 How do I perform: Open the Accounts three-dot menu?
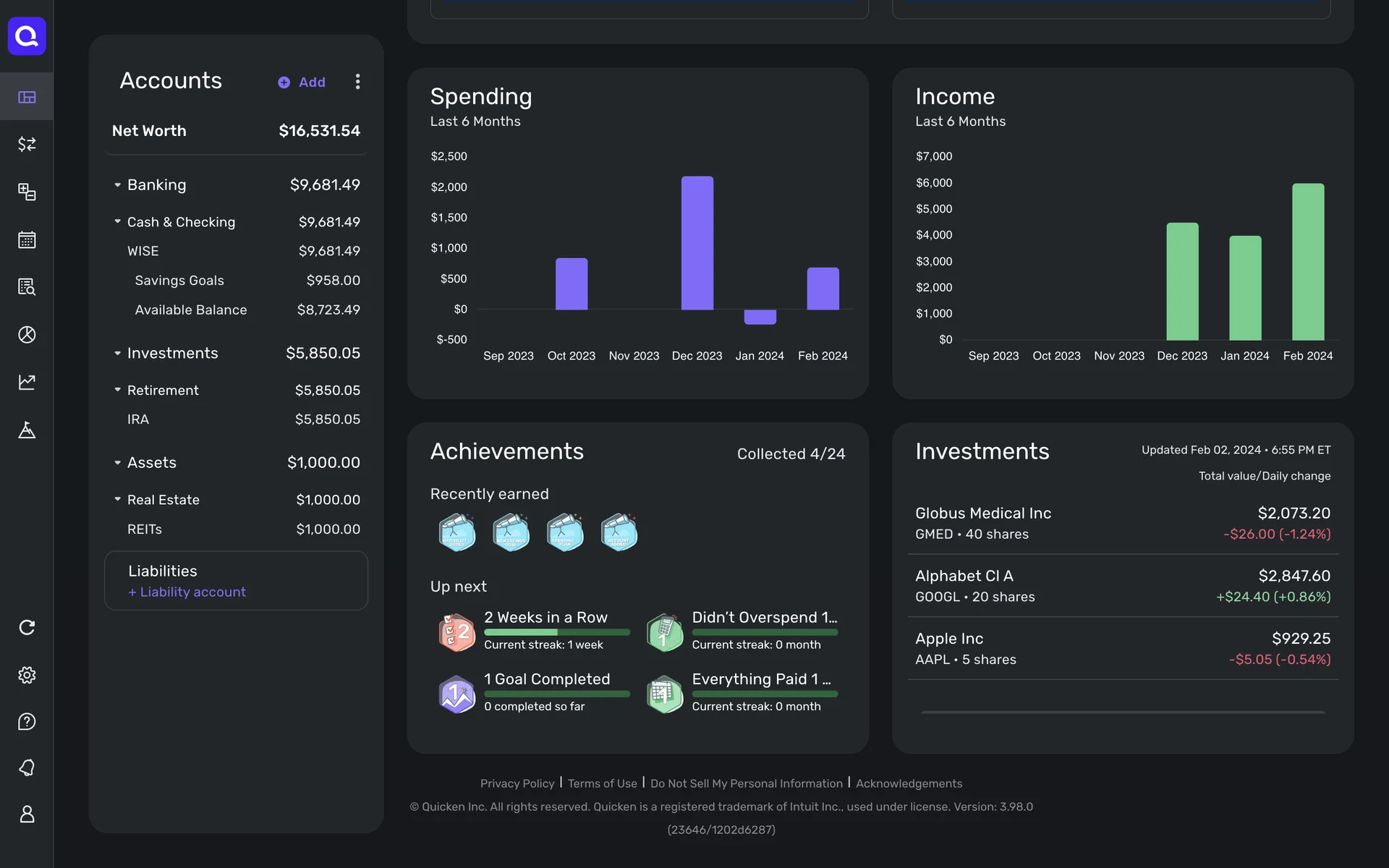(357, 82)
